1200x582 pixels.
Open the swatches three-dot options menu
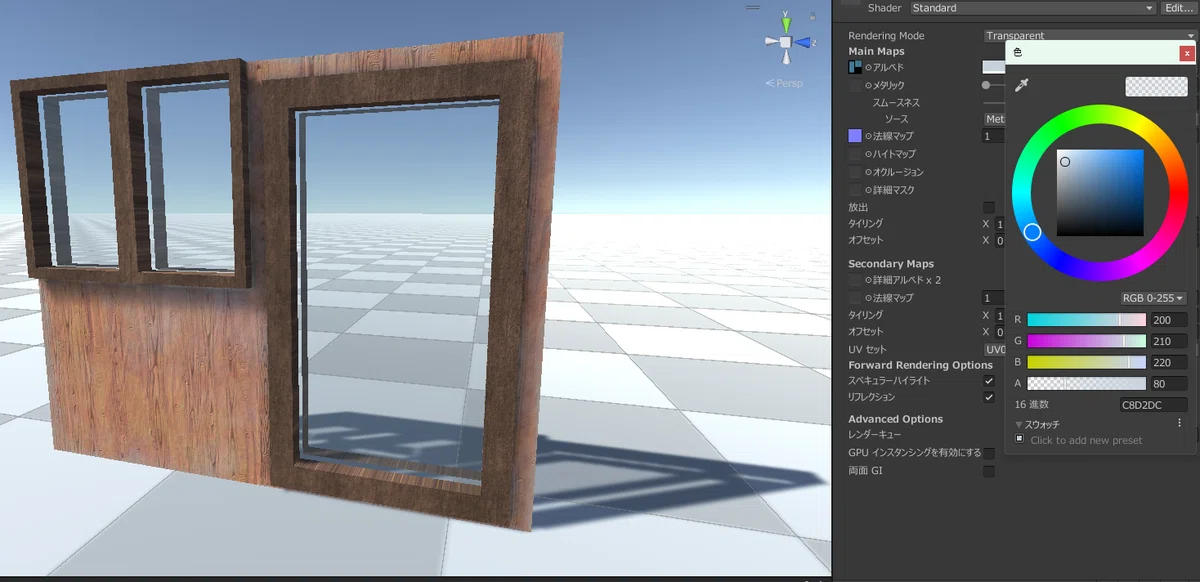coord(1180,423)
